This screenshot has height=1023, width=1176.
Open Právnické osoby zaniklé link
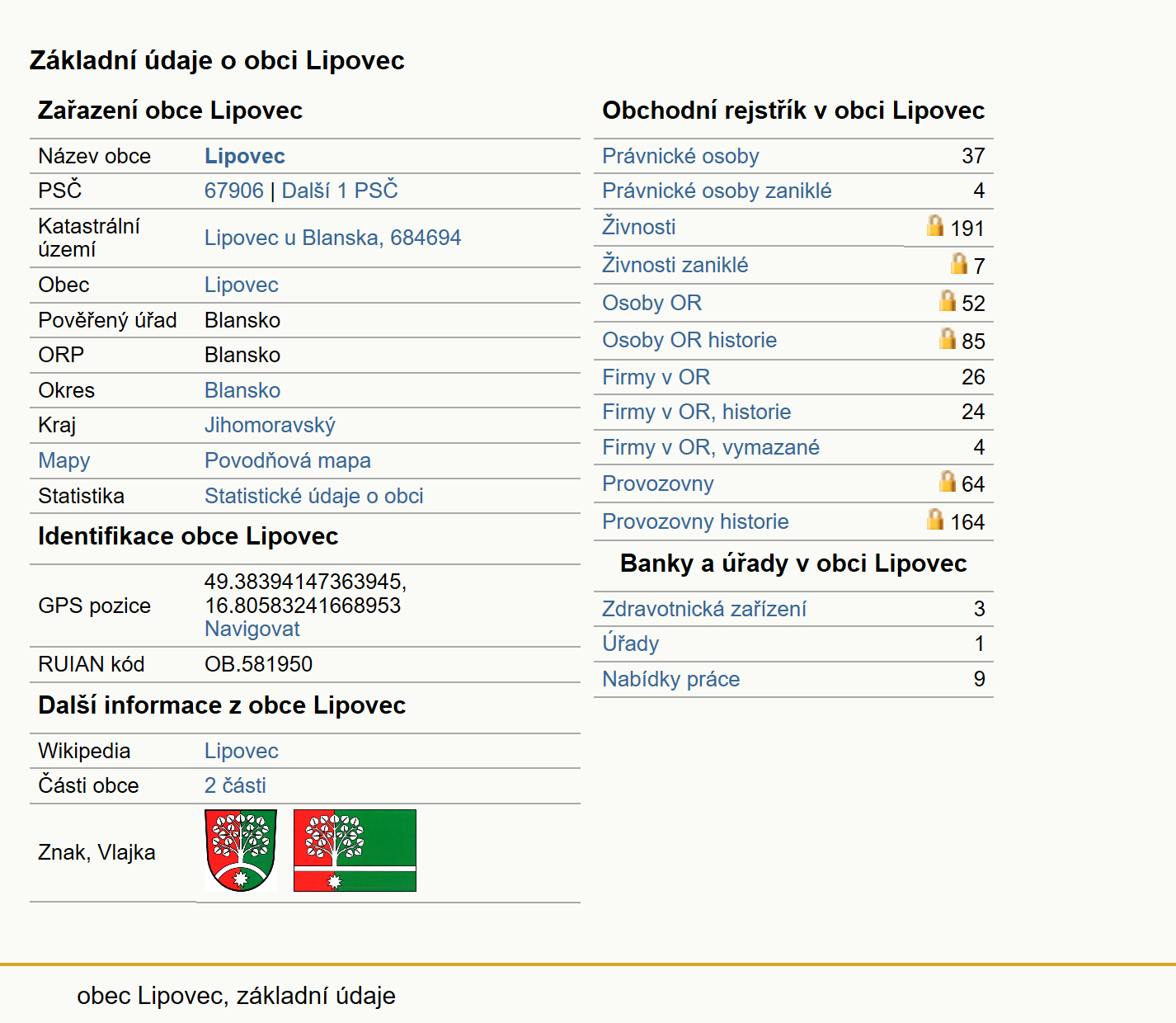click(x=717, y=191)
